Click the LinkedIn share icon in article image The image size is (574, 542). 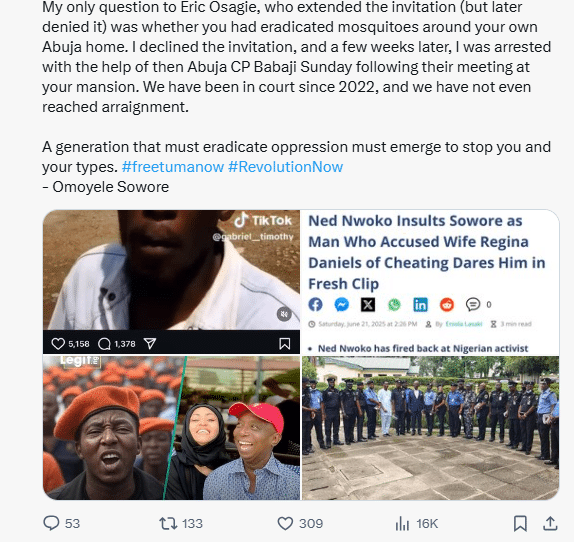[420, 304]
